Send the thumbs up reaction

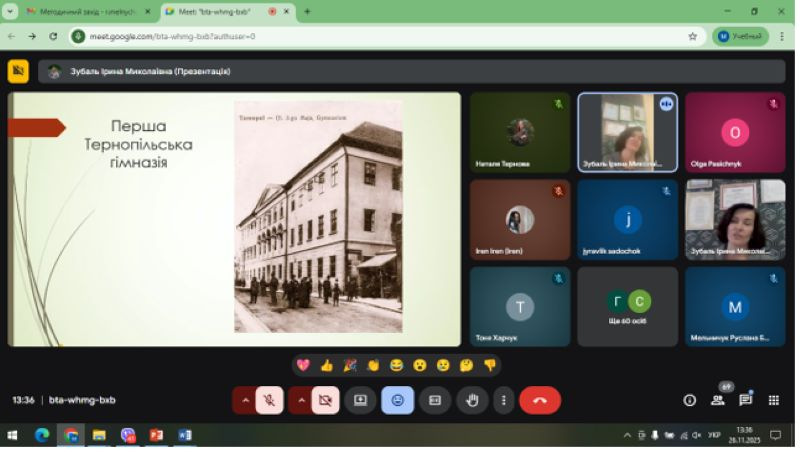(x=326, y=365)
